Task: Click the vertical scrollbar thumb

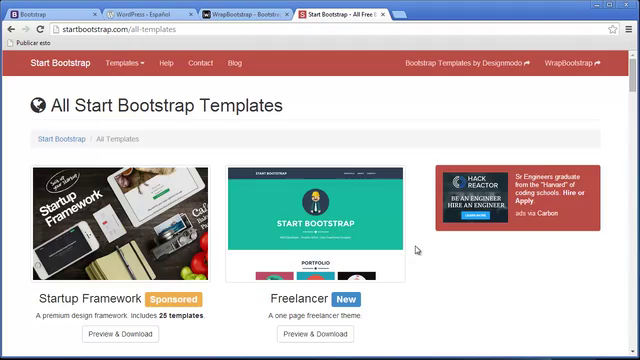Action: coord(633,76)
